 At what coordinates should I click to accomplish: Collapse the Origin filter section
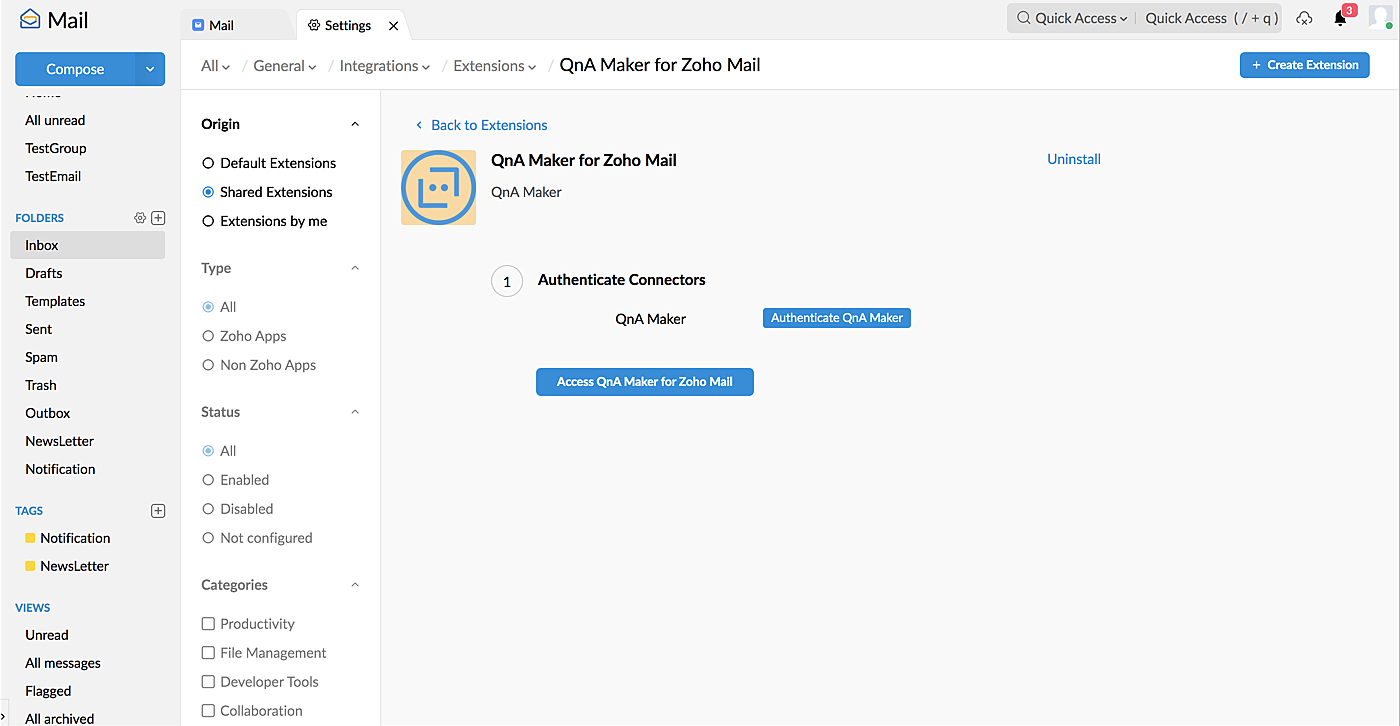tap(355, 124)
